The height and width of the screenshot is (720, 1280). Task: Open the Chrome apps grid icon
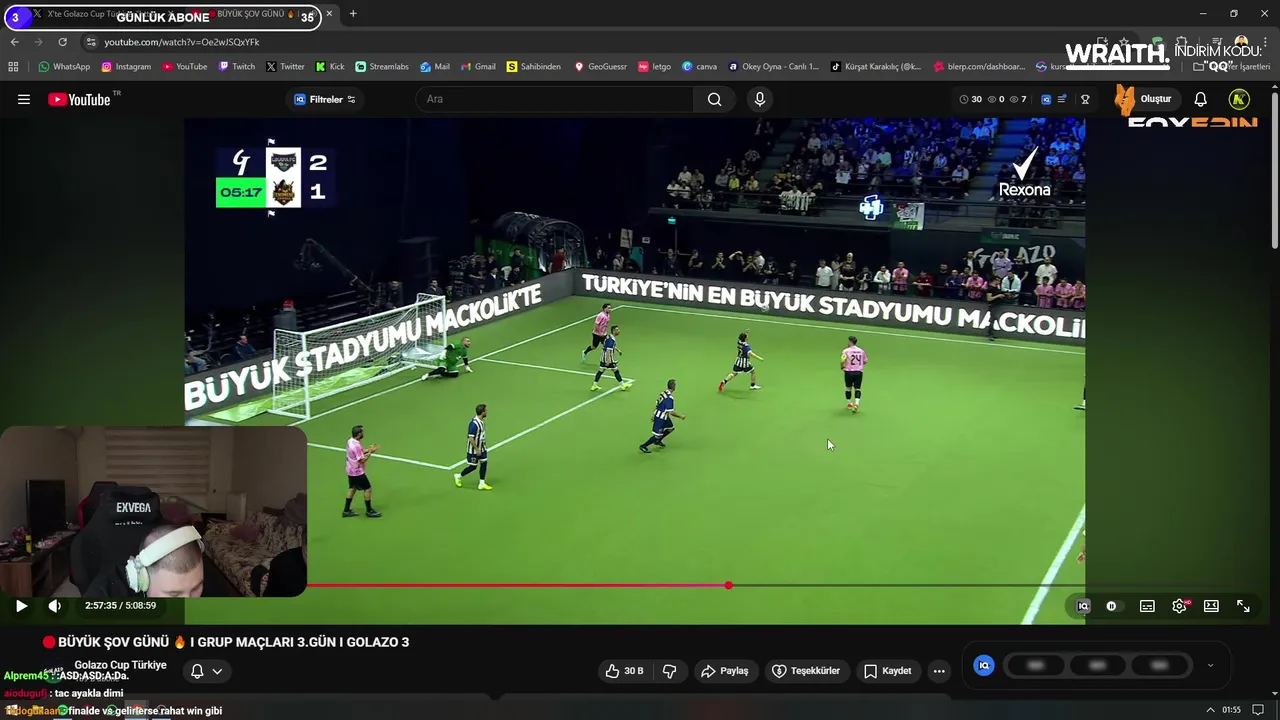[x=13, y=66]
